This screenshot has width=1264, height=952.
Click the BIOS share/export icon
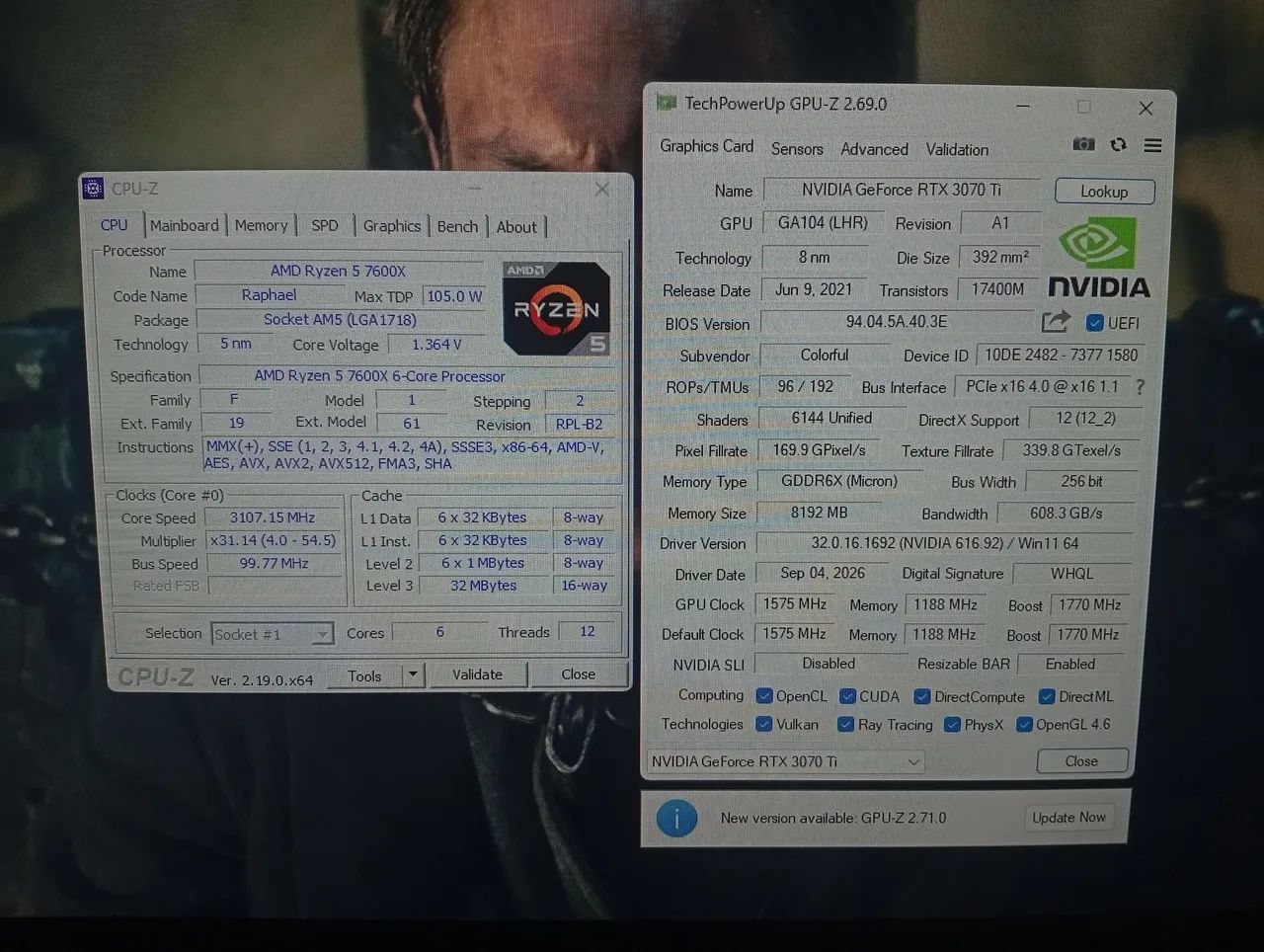[1056, 322]
